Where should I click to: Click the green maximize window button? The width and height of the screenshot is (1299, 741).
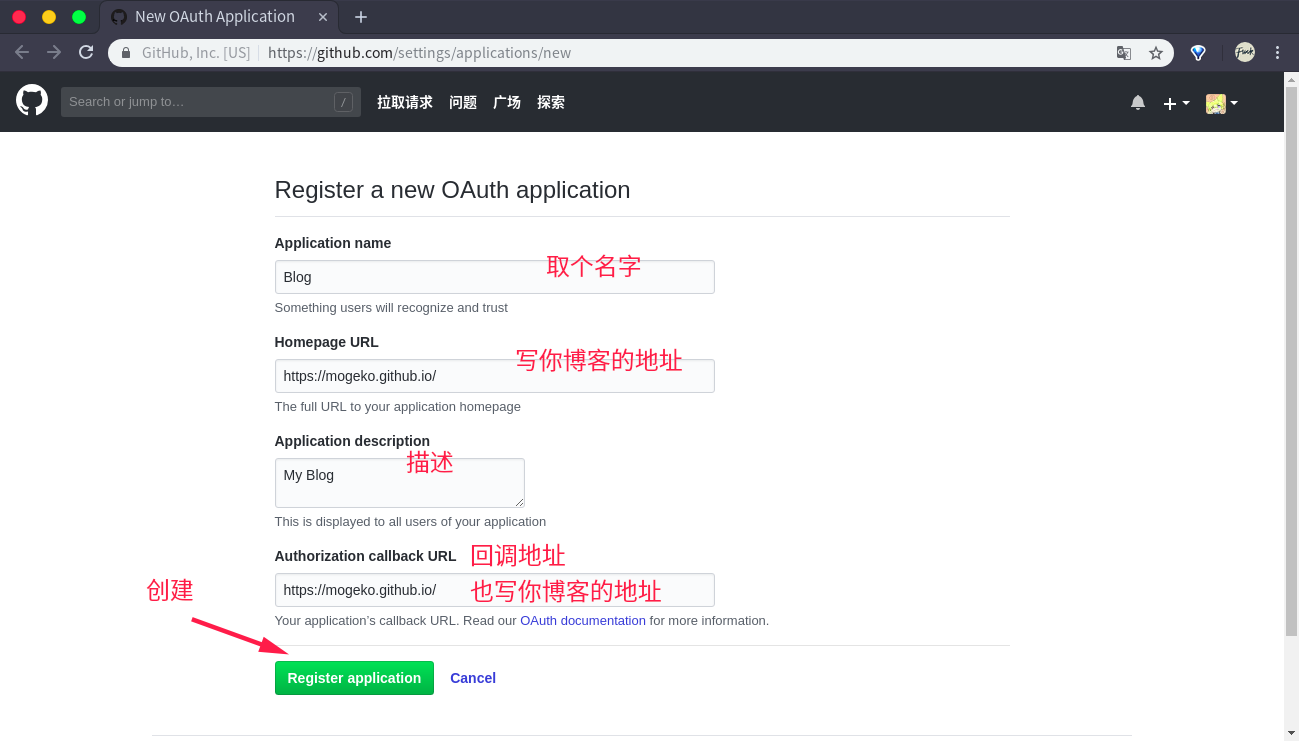[79, 17]
